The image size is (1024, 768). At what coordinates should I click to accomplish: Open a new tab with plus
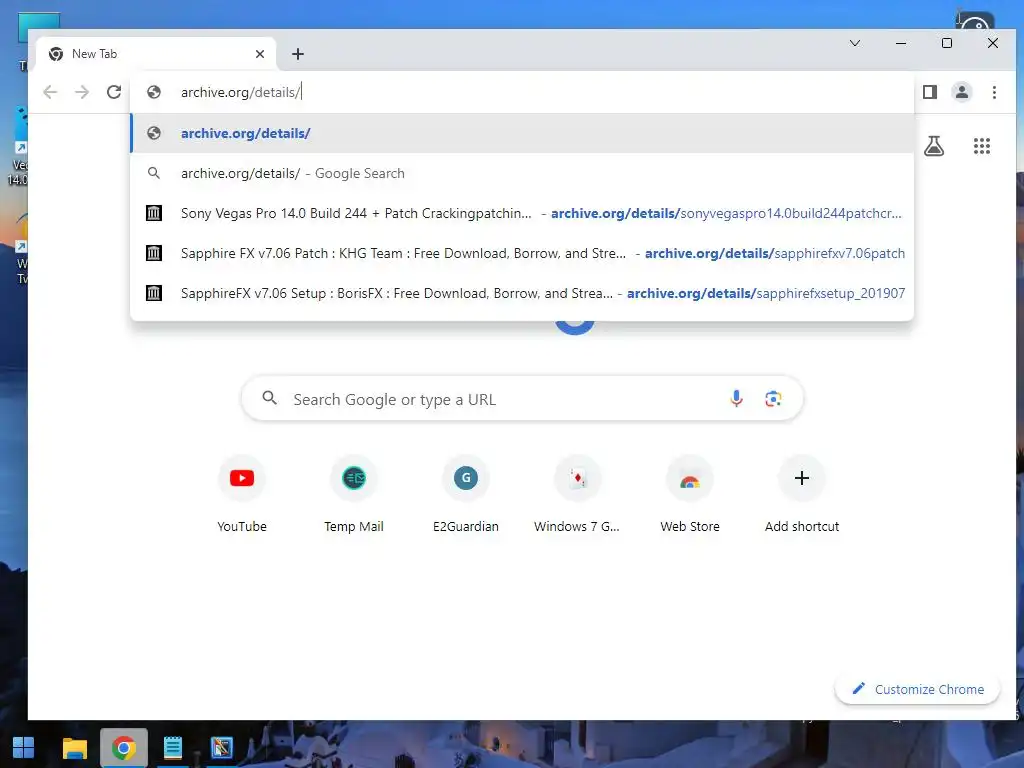(x=298, y=54)
